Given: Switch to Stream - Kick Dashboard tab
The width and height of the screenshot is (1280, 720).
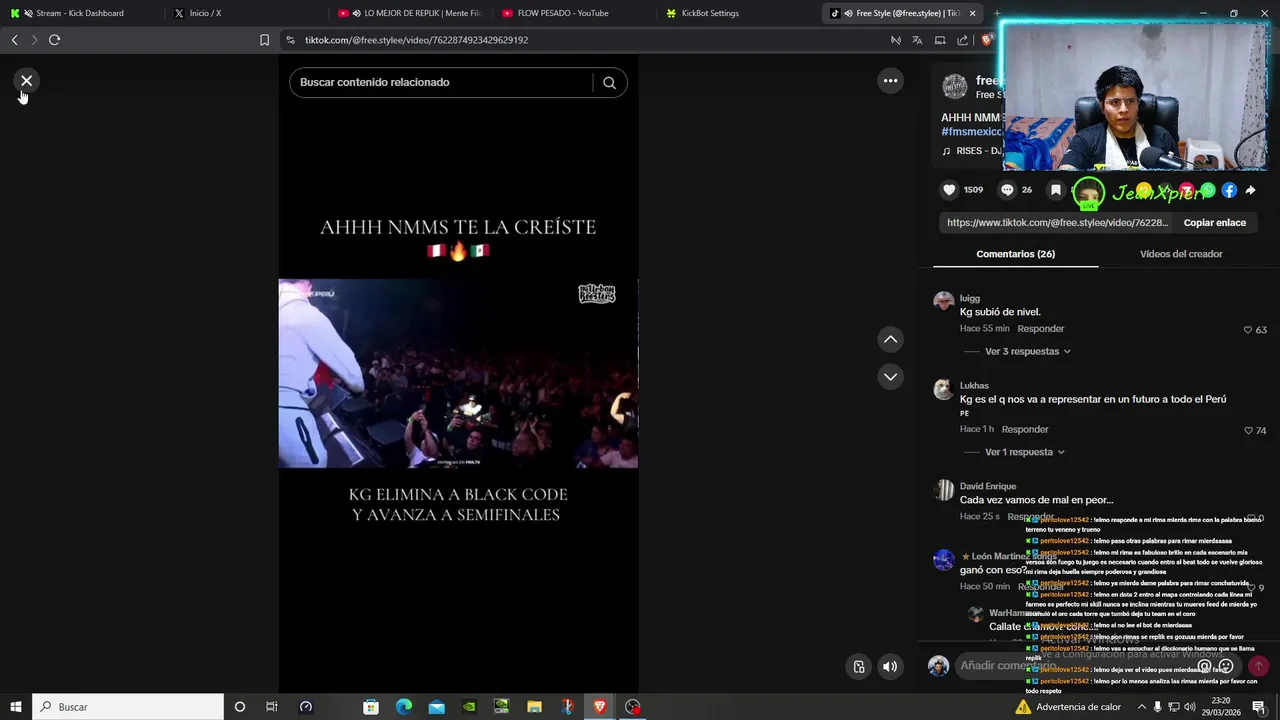Looking at the screenshot, I should pos(80,13).
